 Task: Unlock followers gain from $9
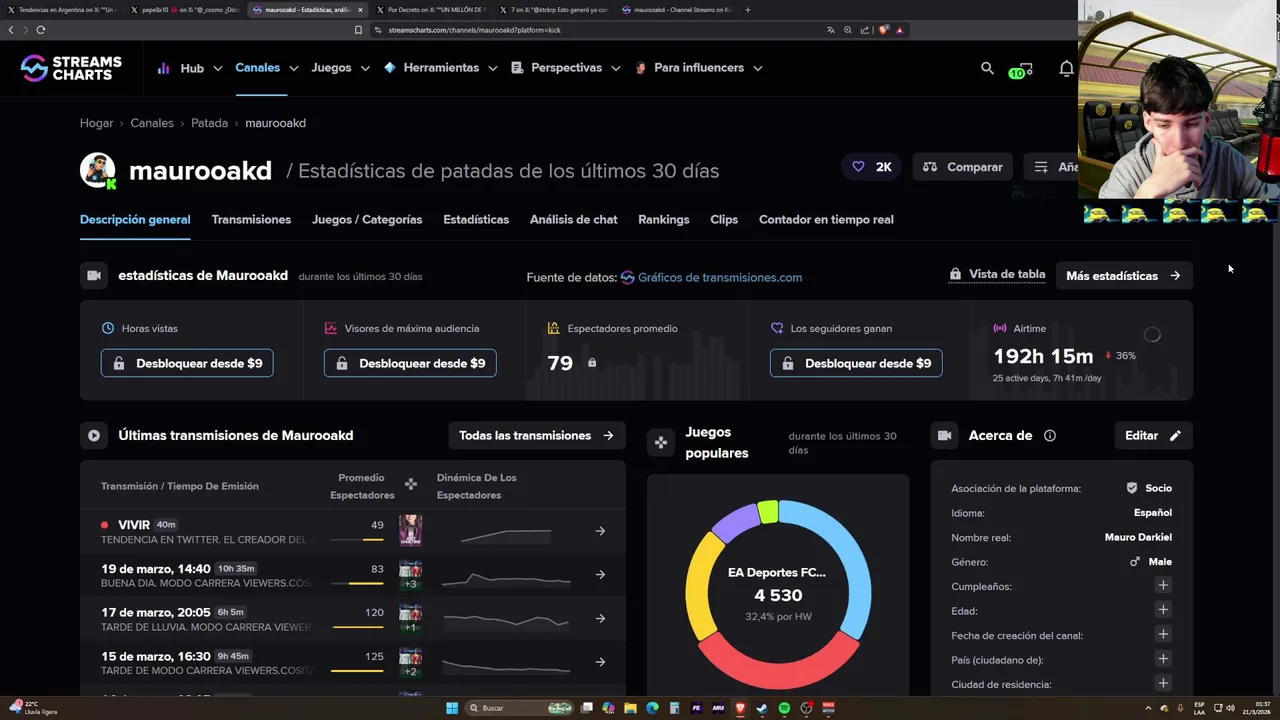click(x=856, y=363)
